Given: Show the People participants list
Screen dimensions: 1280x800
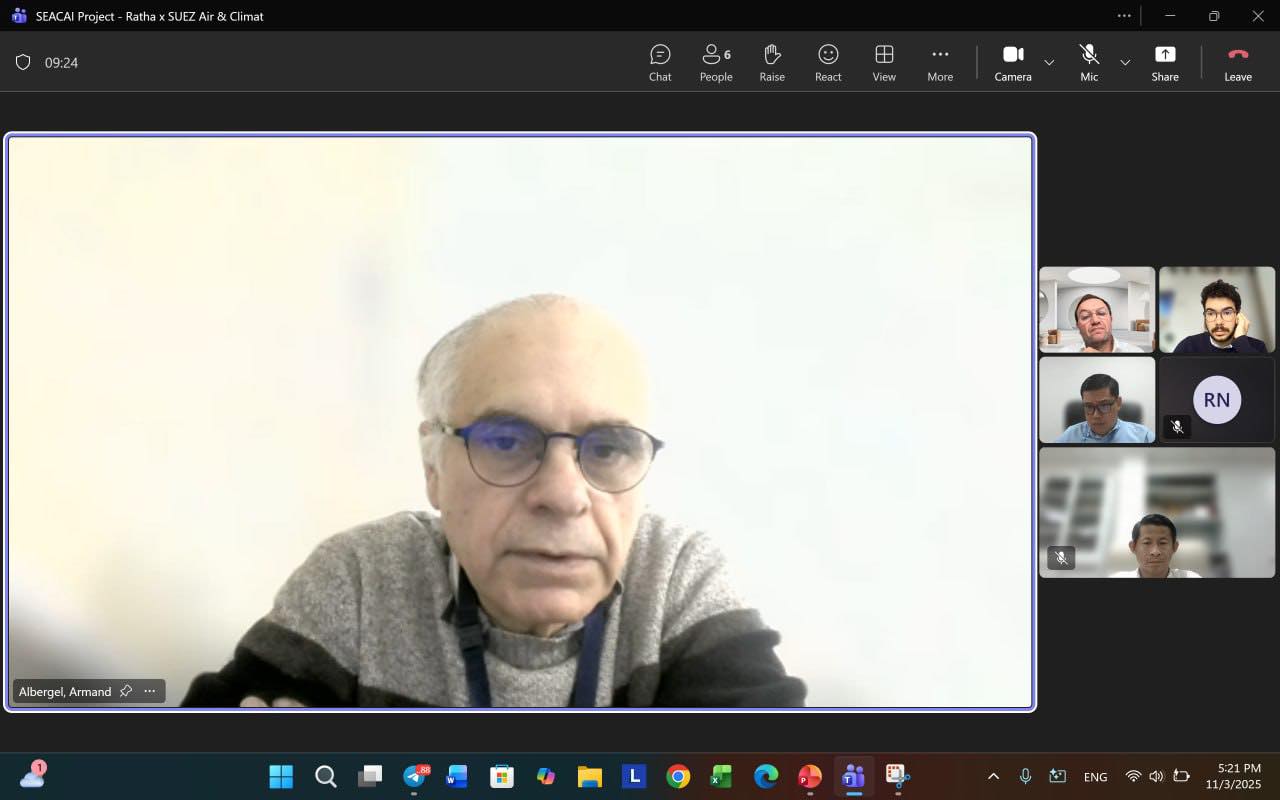Looking at the screenshot, I should click(716, 62).
